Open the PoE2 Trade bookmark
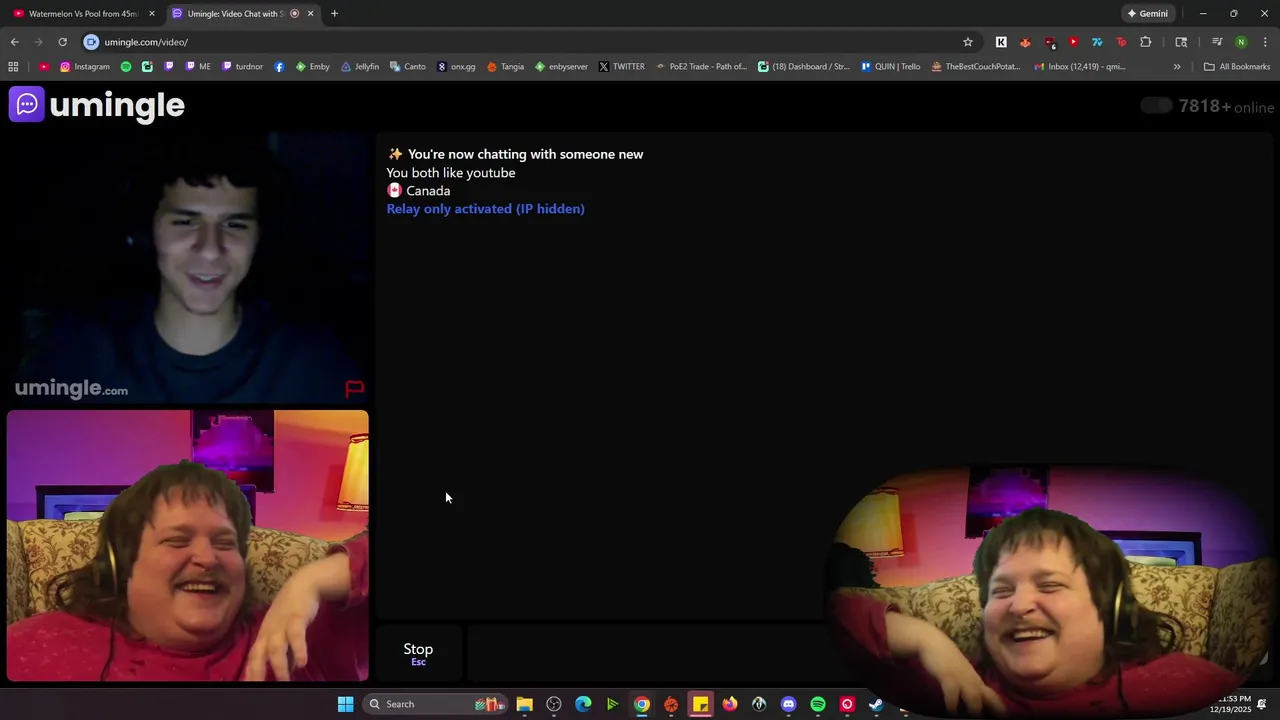Screen dimensions: 1280x720 pos(701,67)
